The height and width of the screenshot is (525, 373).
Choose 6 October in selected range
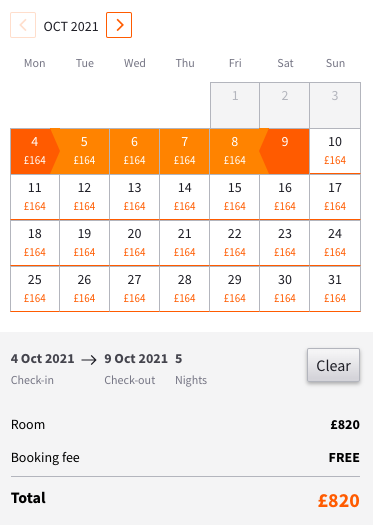point(135,151)
